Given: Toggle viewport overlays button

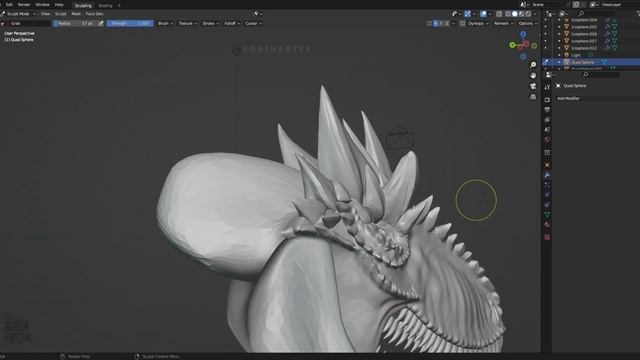Looking at the screenshot, I should 483,13.
